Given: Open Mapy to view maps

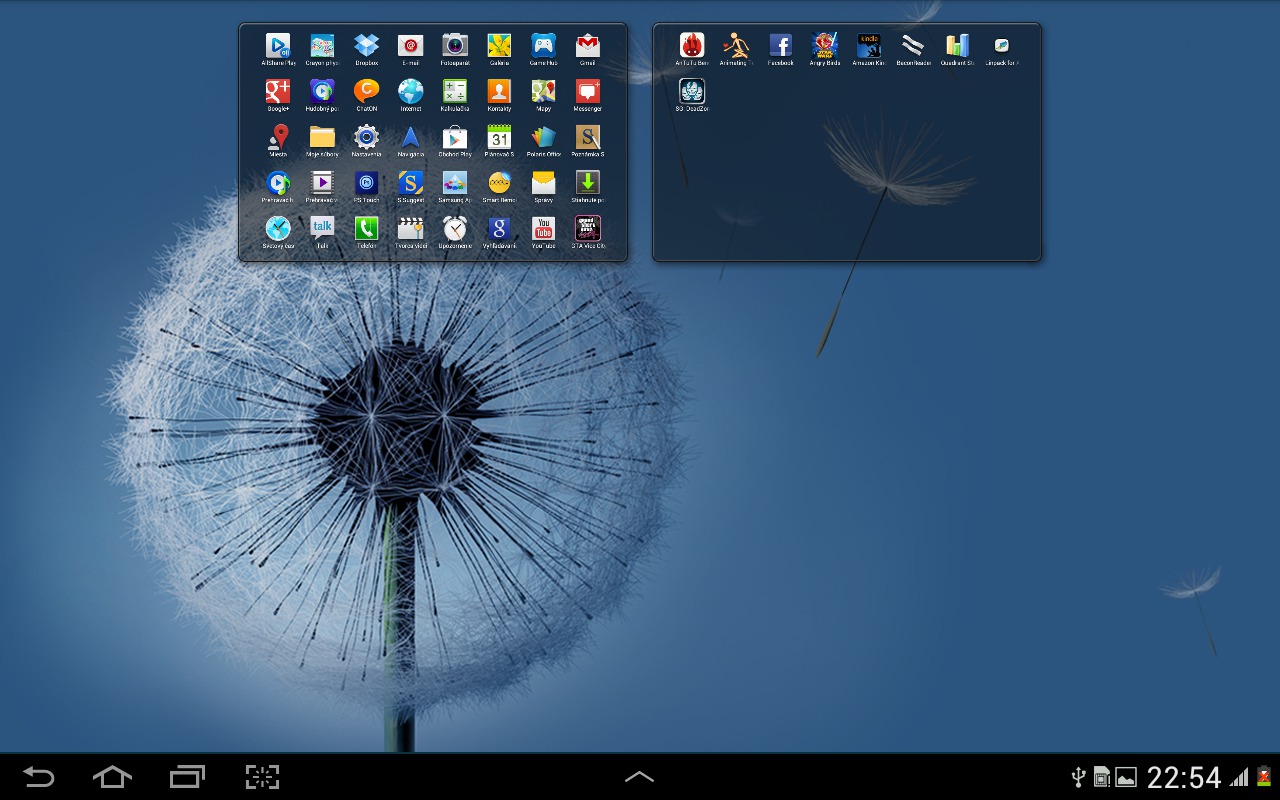Looking at the screenshot, I should [x=542, y=93].
